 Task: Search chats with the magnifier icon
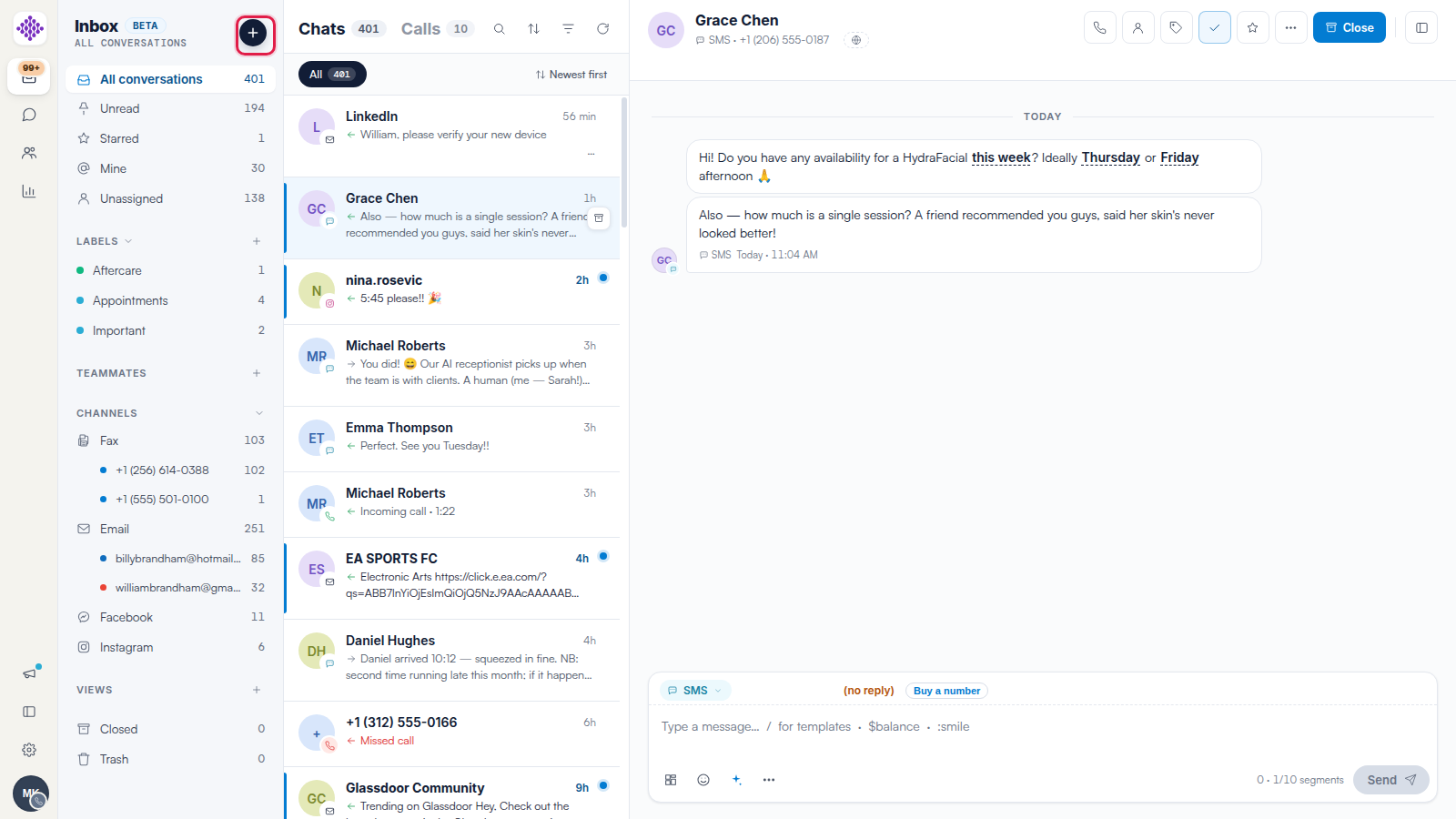coord(500,29)
